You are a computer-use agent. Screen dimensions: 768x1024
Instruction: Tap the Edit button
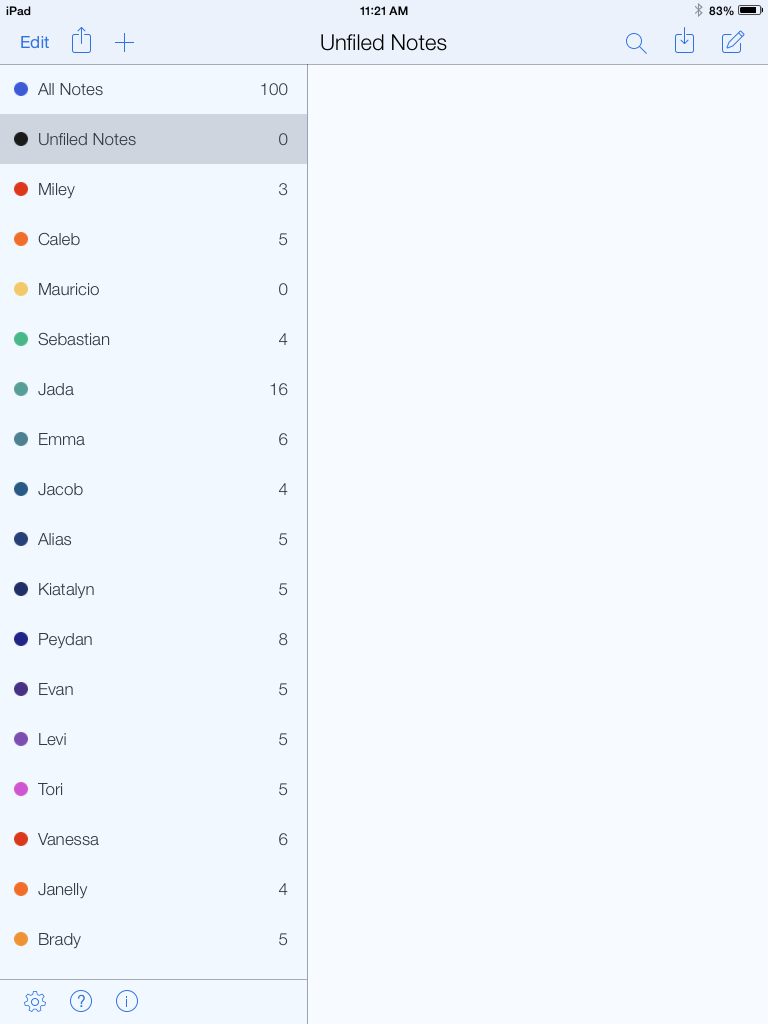pos(35,42)
